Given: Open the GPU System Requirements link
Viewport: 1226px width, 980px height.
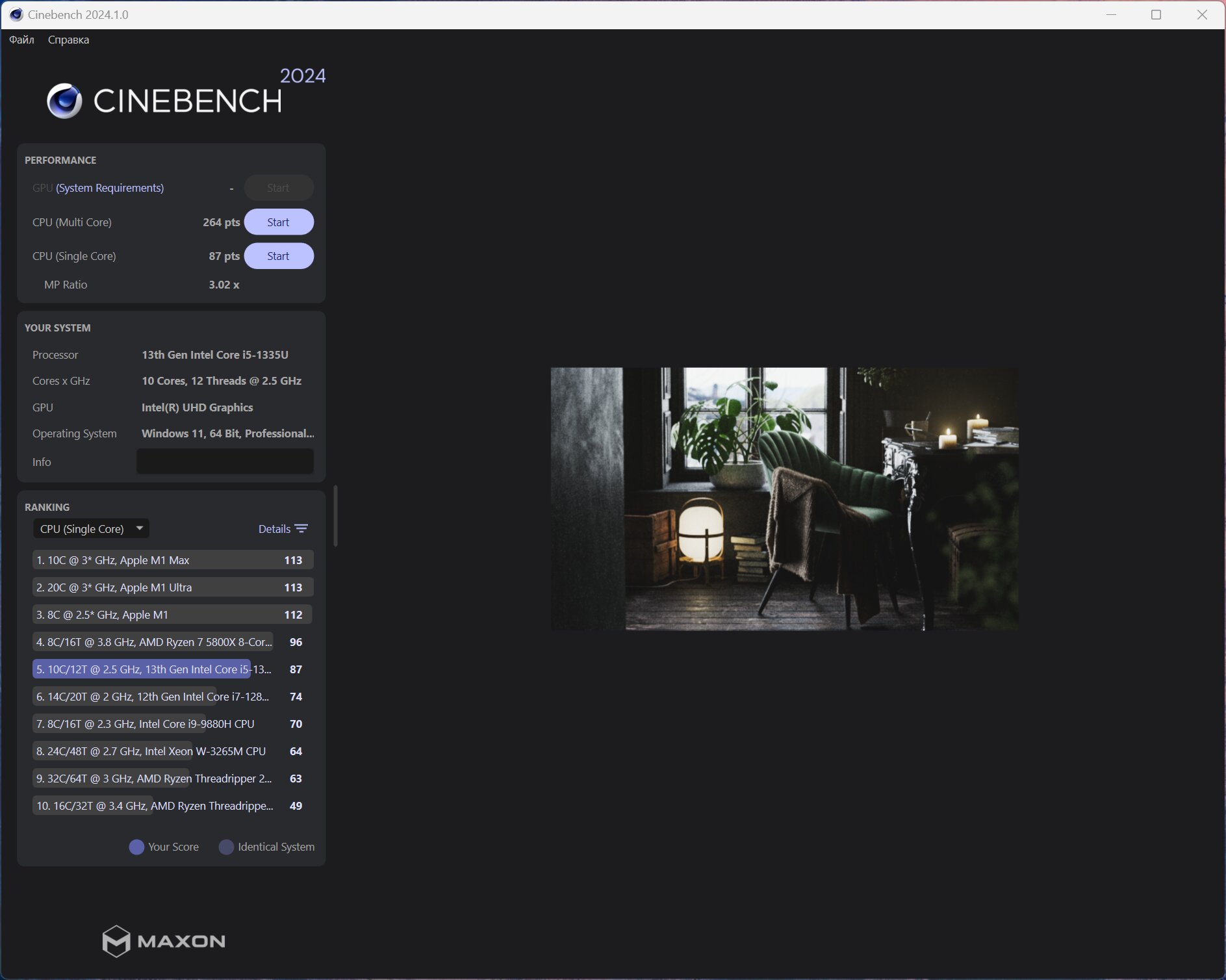Looking at the screenshot, I should pos(110,188).
